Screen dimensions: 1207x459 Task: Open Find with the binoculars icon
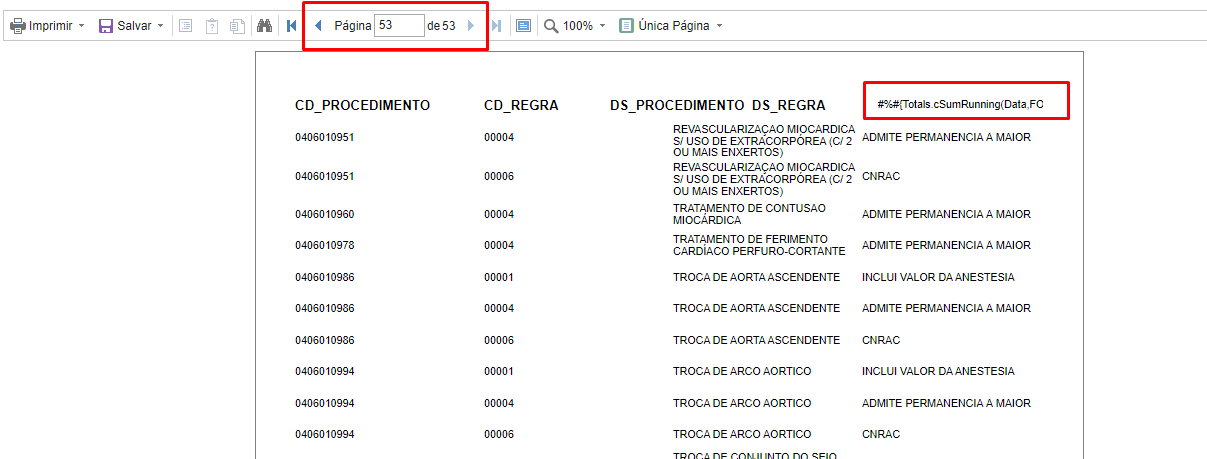pyautogui.click(x=265, y=26)
